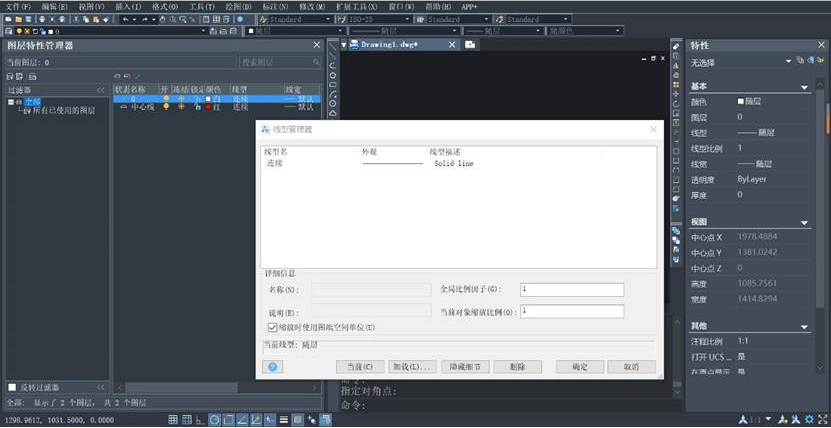831x428 pixels.
Task: Collapse the 基本 section in Properties panel
Action: [x=804, y=87]
